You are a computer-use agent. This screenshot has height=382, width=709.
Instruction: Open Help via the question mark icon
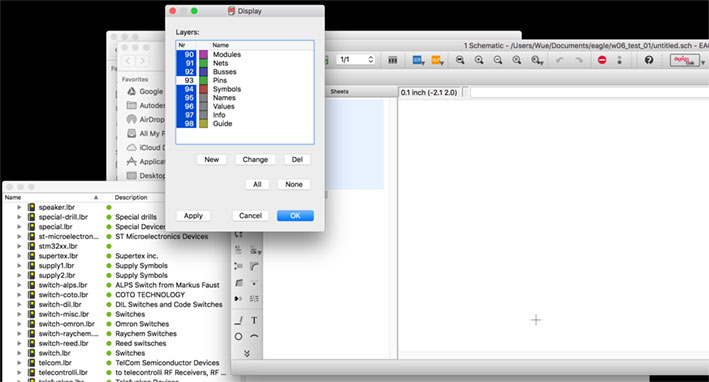pyautogui.click(x=649, y=60)
